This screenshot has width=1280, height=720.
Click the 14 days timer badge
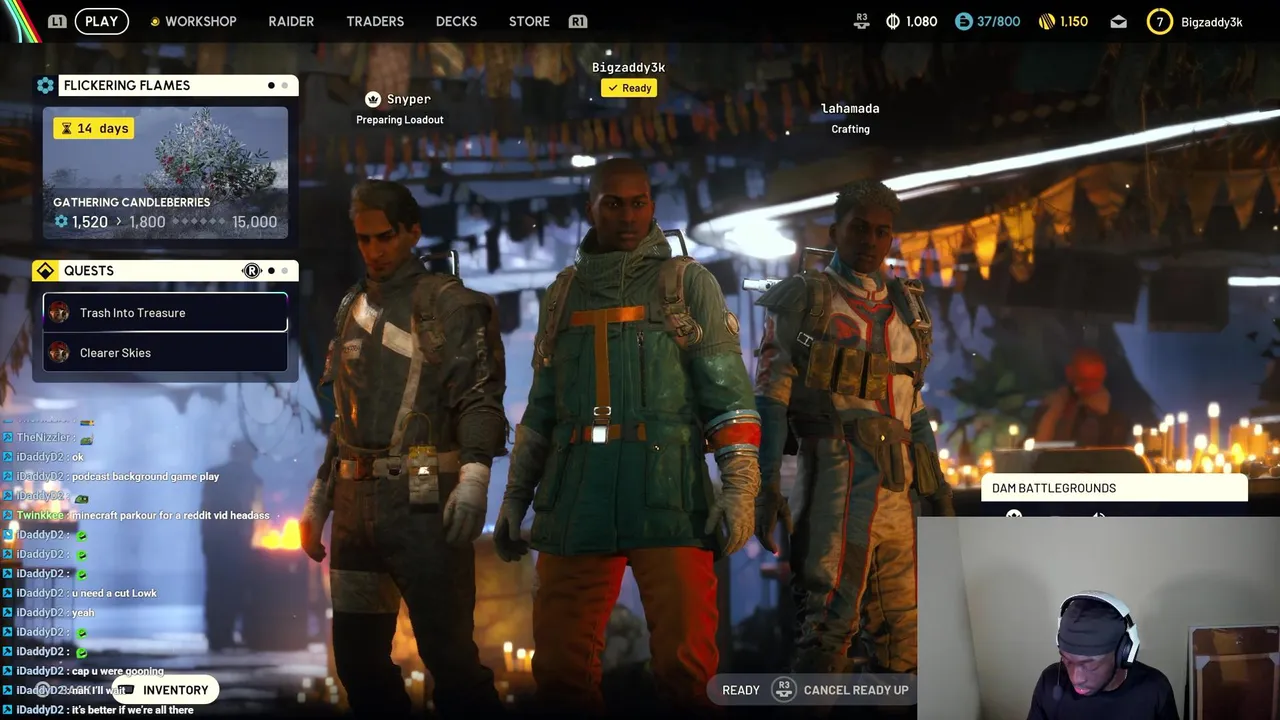(x=93, y=128)
